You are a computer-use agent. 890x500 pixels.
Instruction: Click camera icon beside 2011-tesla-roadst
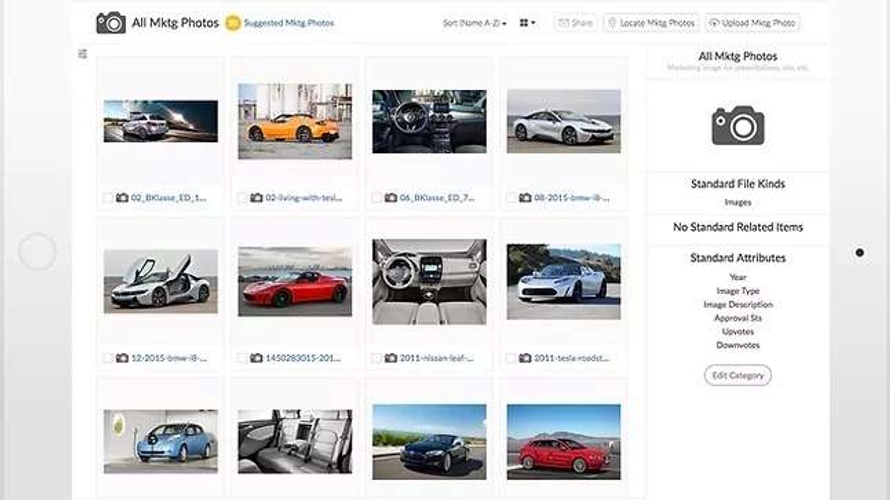point(525,358)
